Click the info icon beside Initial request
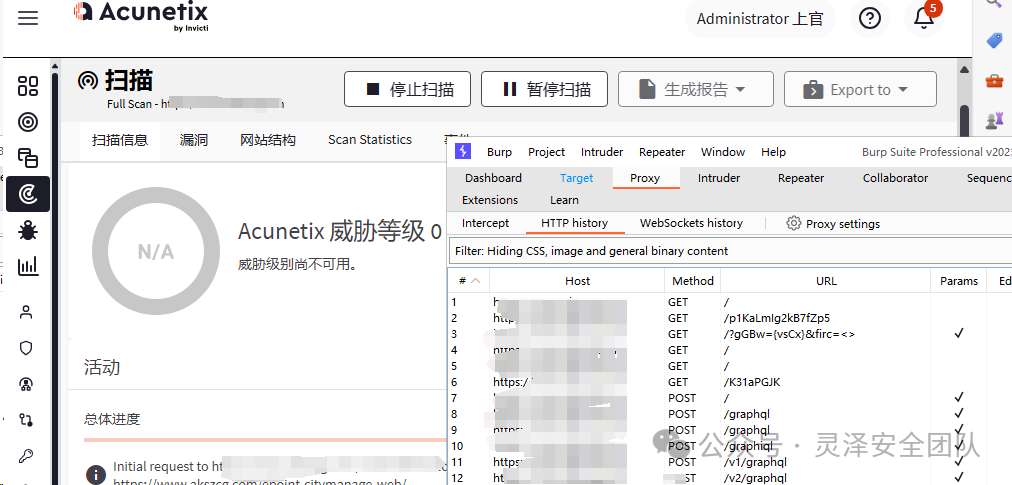This screenshot has height=485, width=1012. pos(96,474)
